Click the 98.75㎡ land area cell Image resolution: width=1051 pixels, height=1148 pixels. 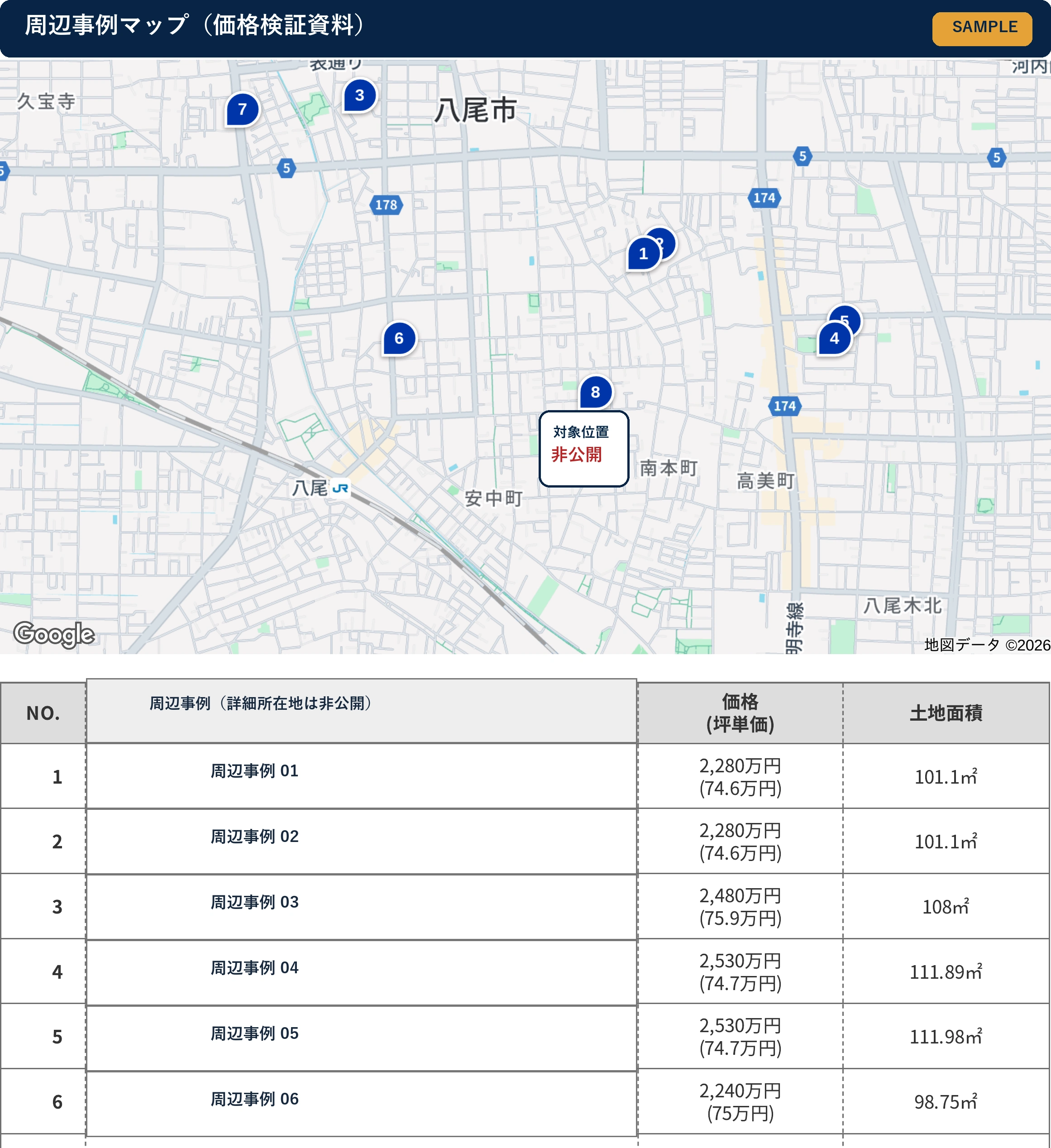point(946,1102)
